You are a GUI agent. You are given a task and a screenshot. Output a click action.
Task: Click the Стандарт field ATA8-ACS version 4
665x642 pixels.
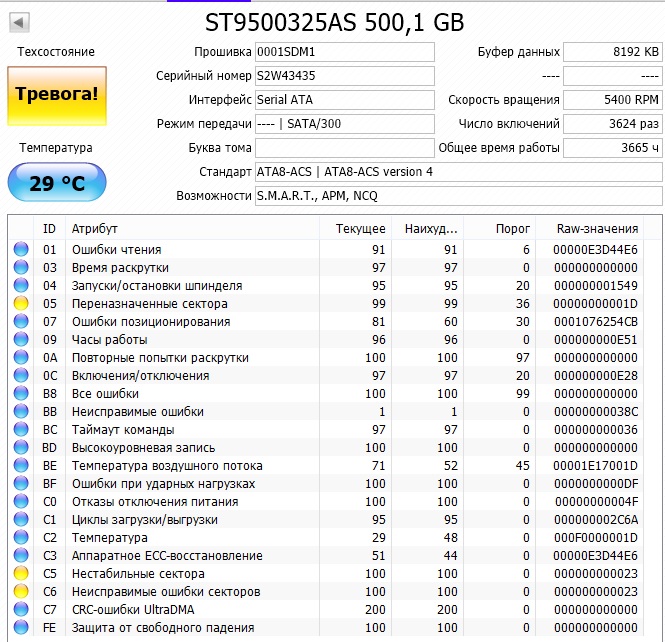coord(458,172)
